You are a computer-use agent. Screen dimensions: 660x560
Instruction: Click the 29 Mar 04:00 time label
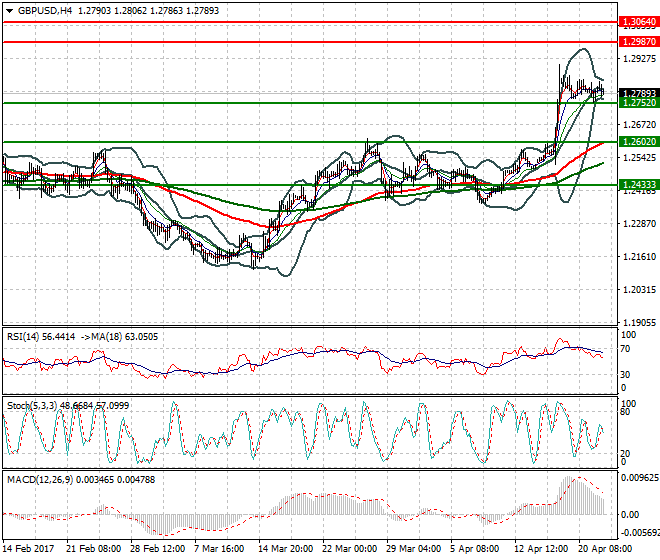(x=413, y=549)
